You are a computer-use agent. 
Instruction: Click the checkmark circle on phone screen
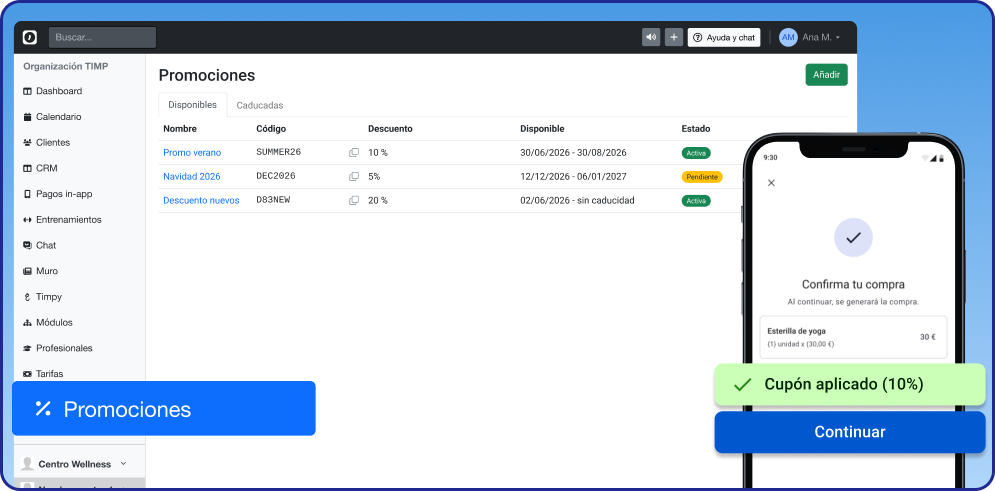pos(853,238)
